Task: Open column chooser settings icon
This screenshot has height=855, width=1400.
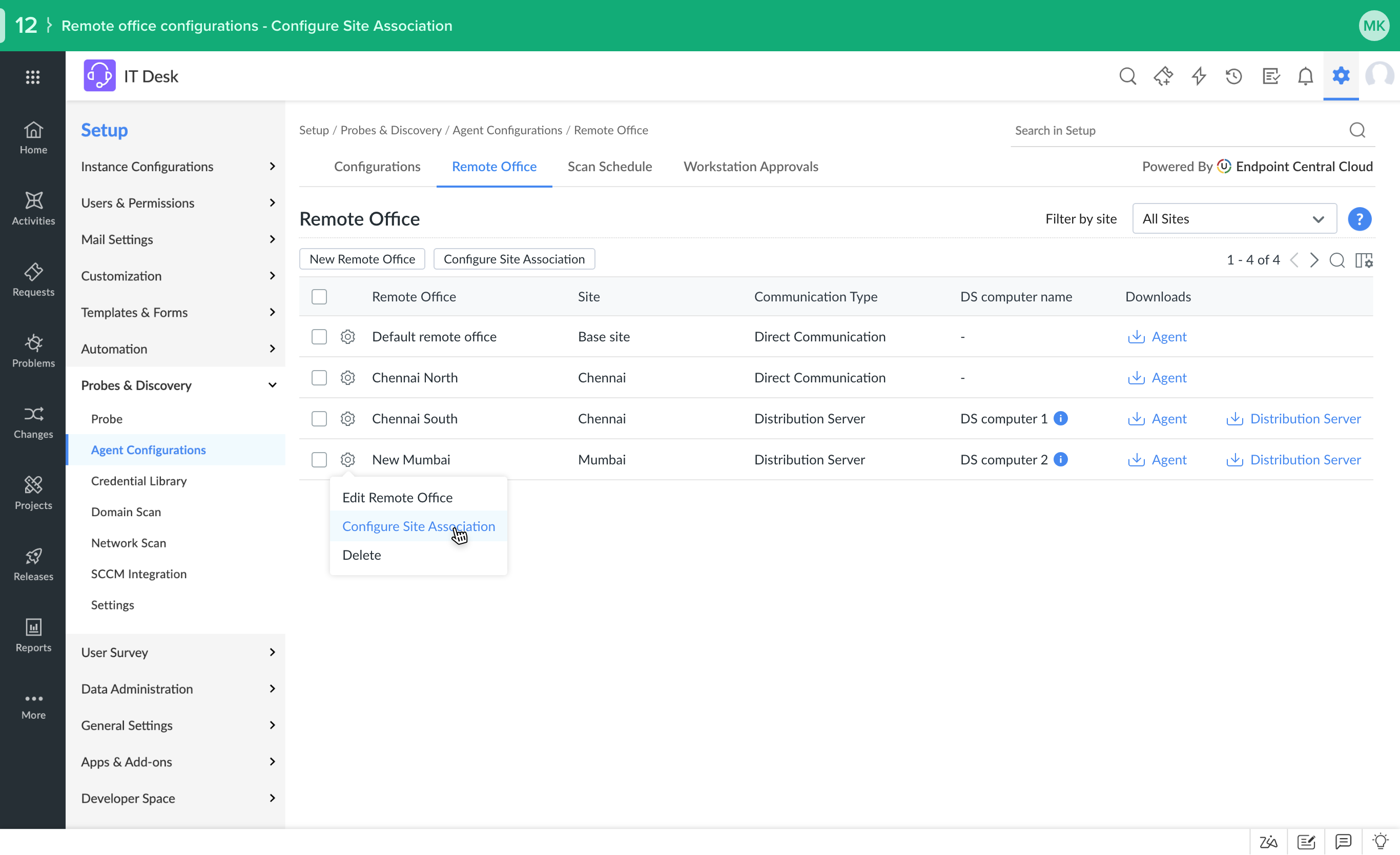Action: (1364, 260)
